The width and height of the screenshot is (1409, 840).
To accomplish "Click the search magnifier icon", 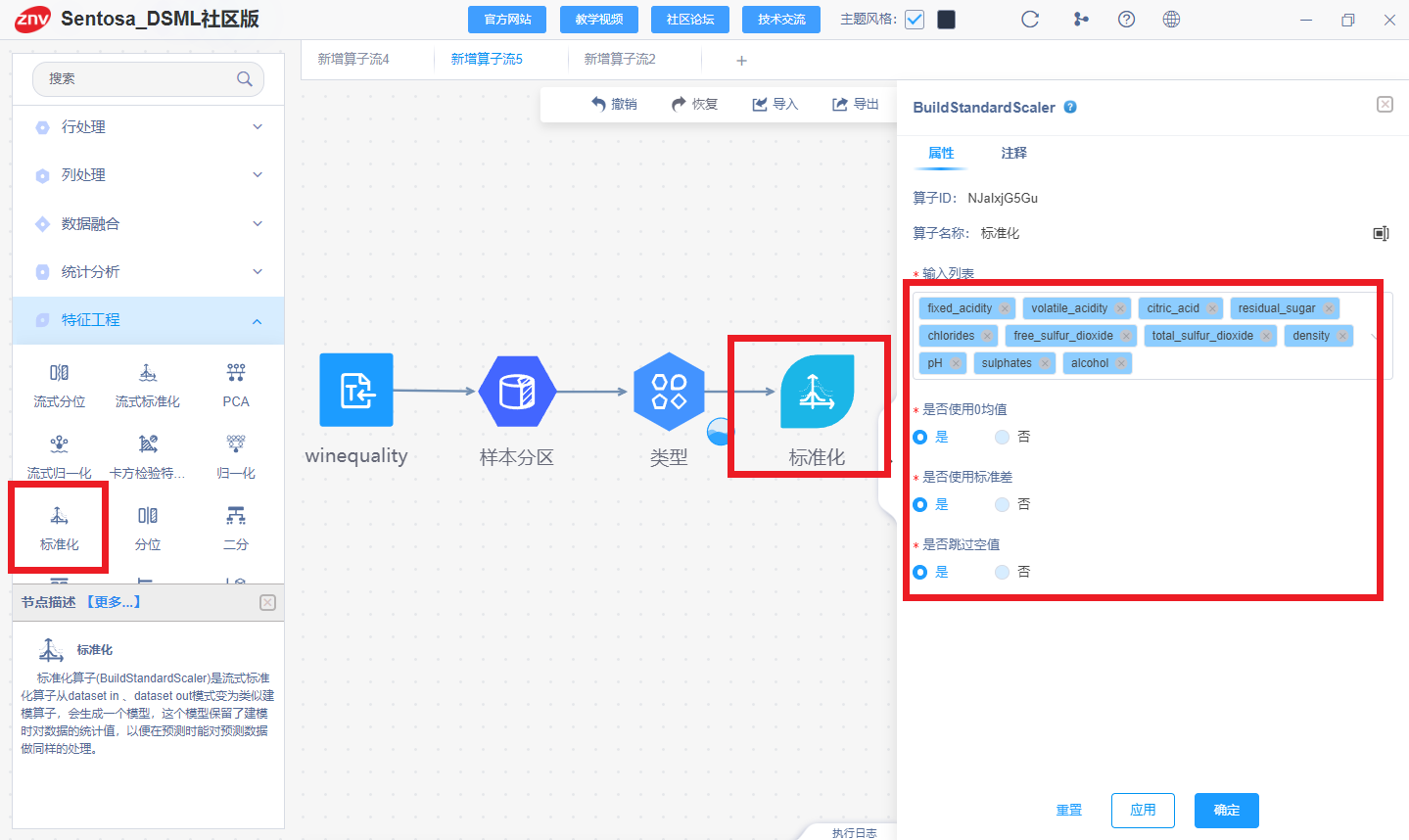I will pos(245,78).
